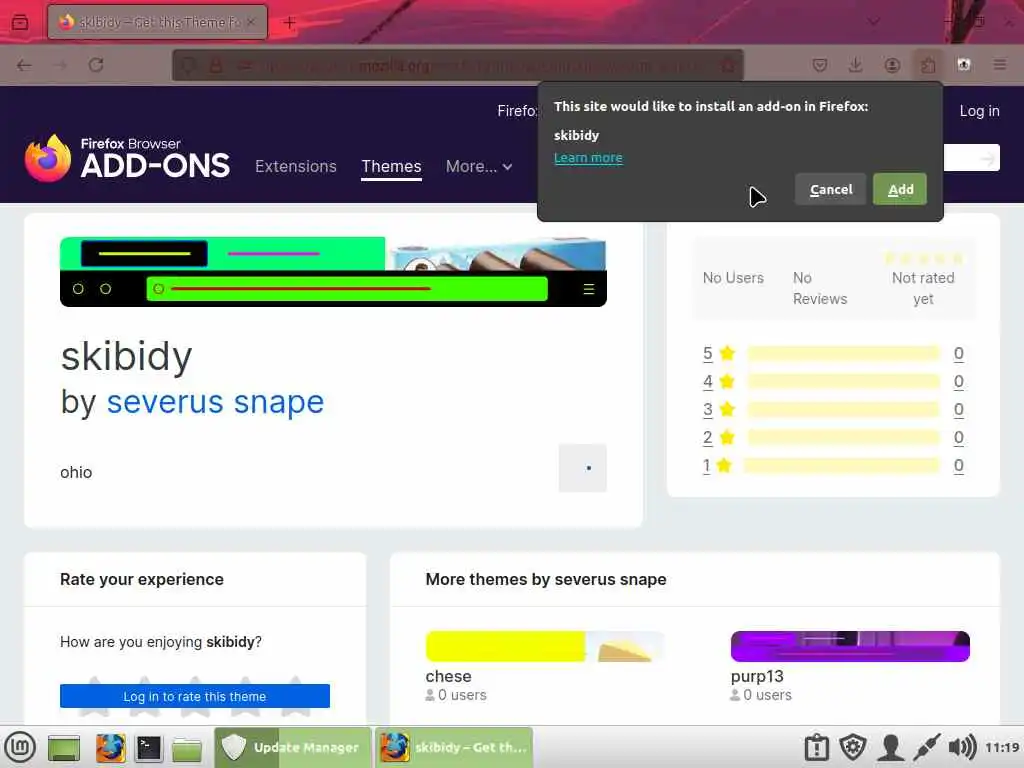Screen dimensions: 1024x768
Task: Open the Firefox hamburger menu
Action: pyautogui.click(x=1000, y=65)
